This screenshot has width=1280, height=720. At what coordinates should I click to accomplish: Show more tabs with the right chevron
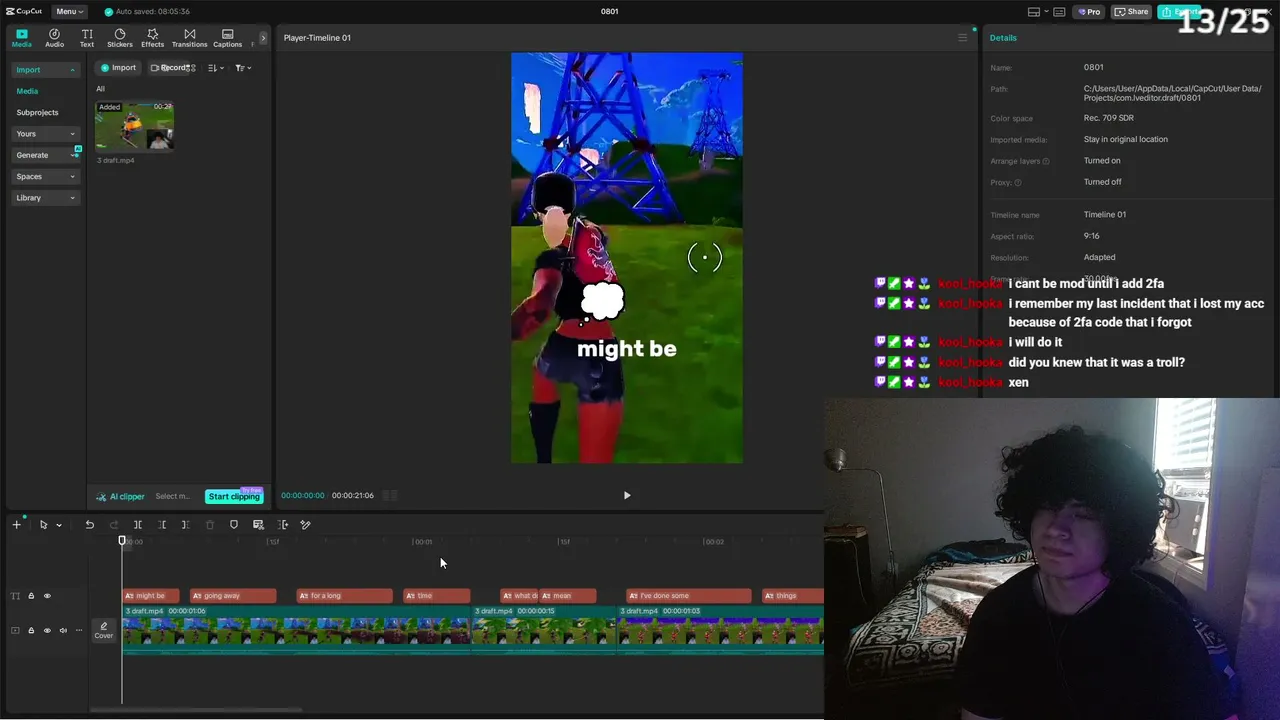[x=263, y=38]
